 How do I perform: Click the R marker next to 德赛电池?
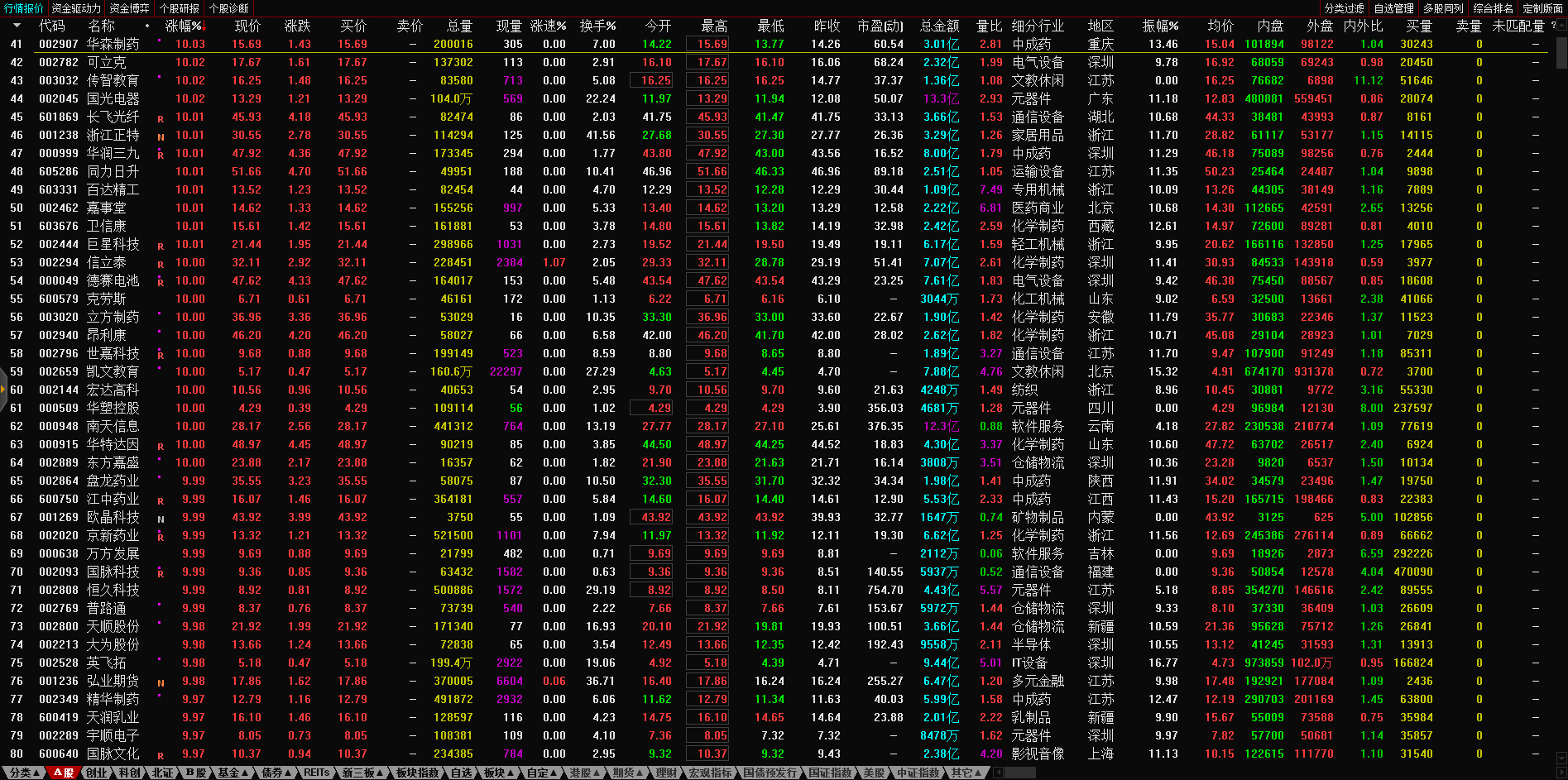(161, 283)
